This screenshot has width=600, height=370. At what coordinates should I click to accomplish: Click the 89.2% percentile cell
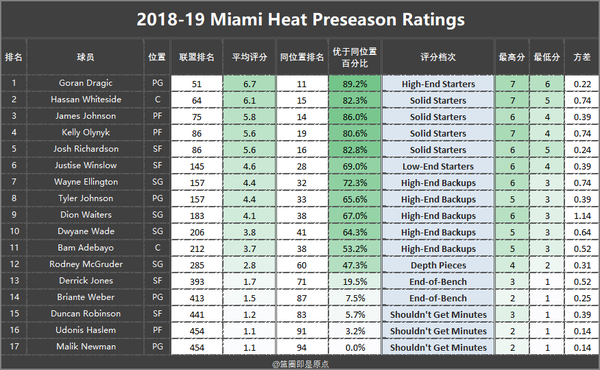point(355,84)
